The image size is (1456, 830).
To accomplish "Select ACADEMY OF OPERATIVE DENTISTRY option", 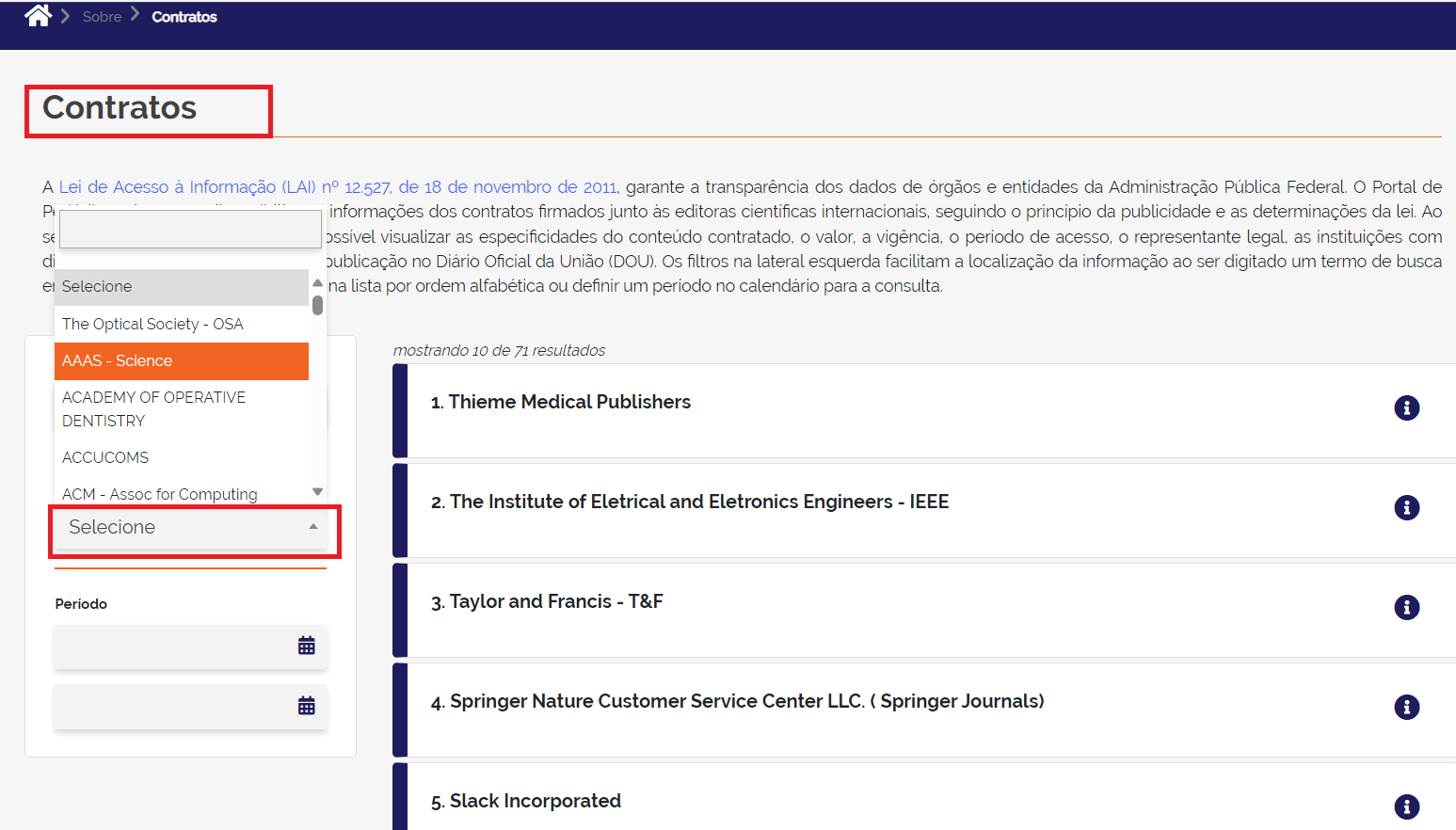I will pos(182,409).
